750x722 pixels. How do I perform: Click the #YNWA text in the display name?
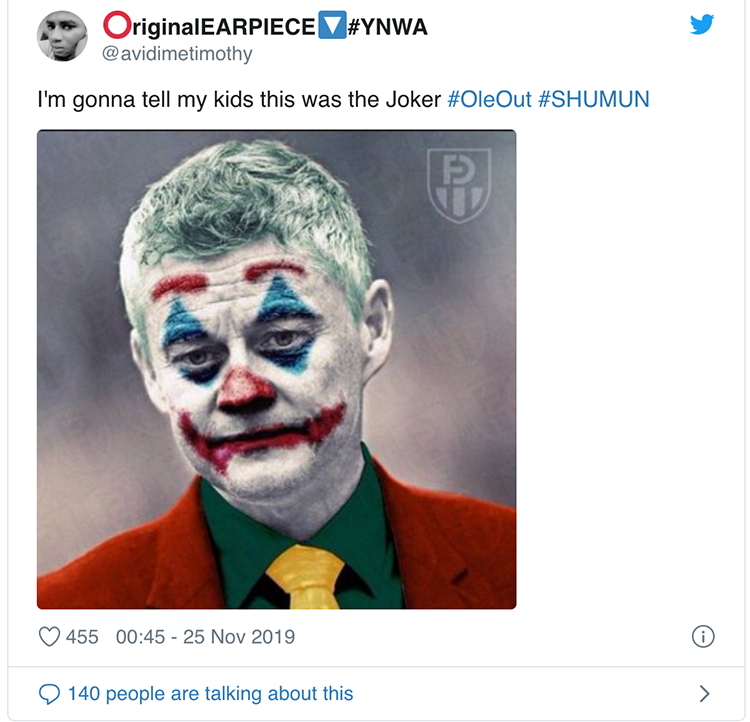click(386, 26)
